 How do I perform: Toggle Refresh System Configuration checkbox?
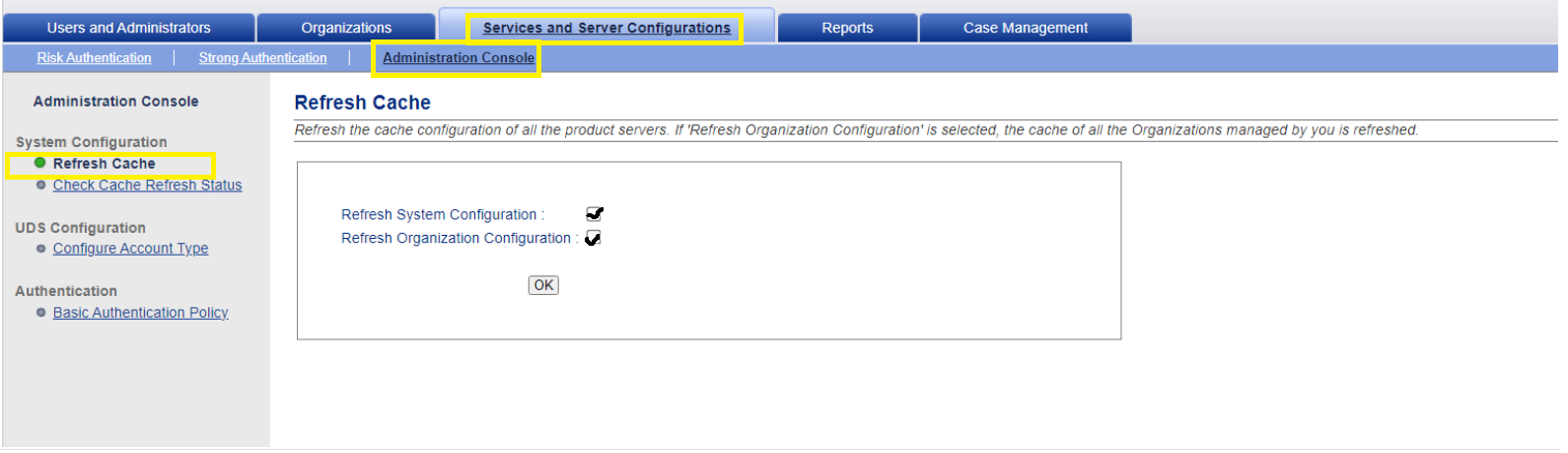594,214
